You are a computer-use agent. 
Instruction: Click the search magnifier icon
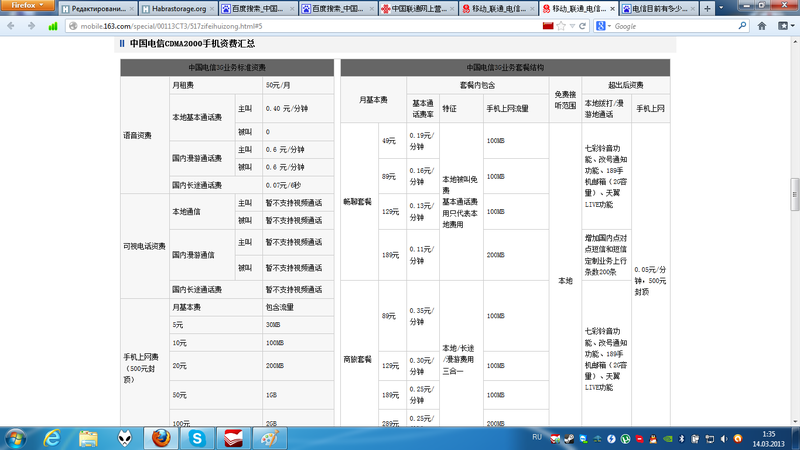(x=742, y=26)
